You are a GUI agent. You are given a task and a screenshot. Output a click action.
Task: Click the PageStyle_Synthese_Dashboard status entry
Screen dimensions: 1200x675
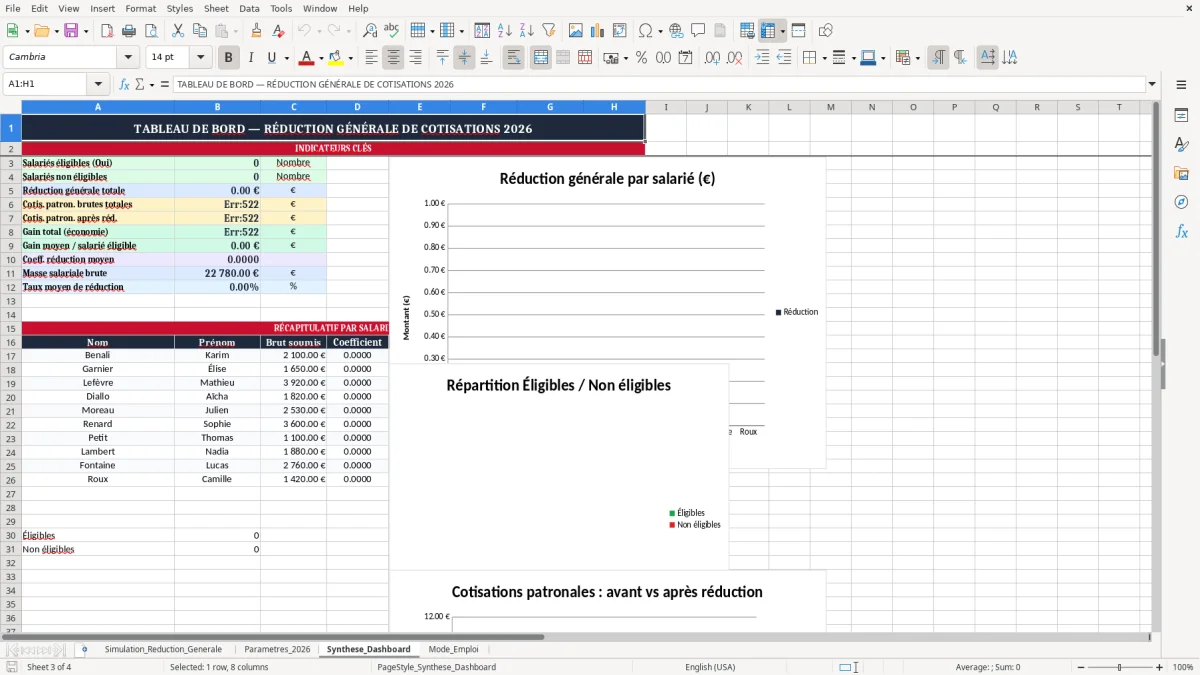(x=436, y=667)
